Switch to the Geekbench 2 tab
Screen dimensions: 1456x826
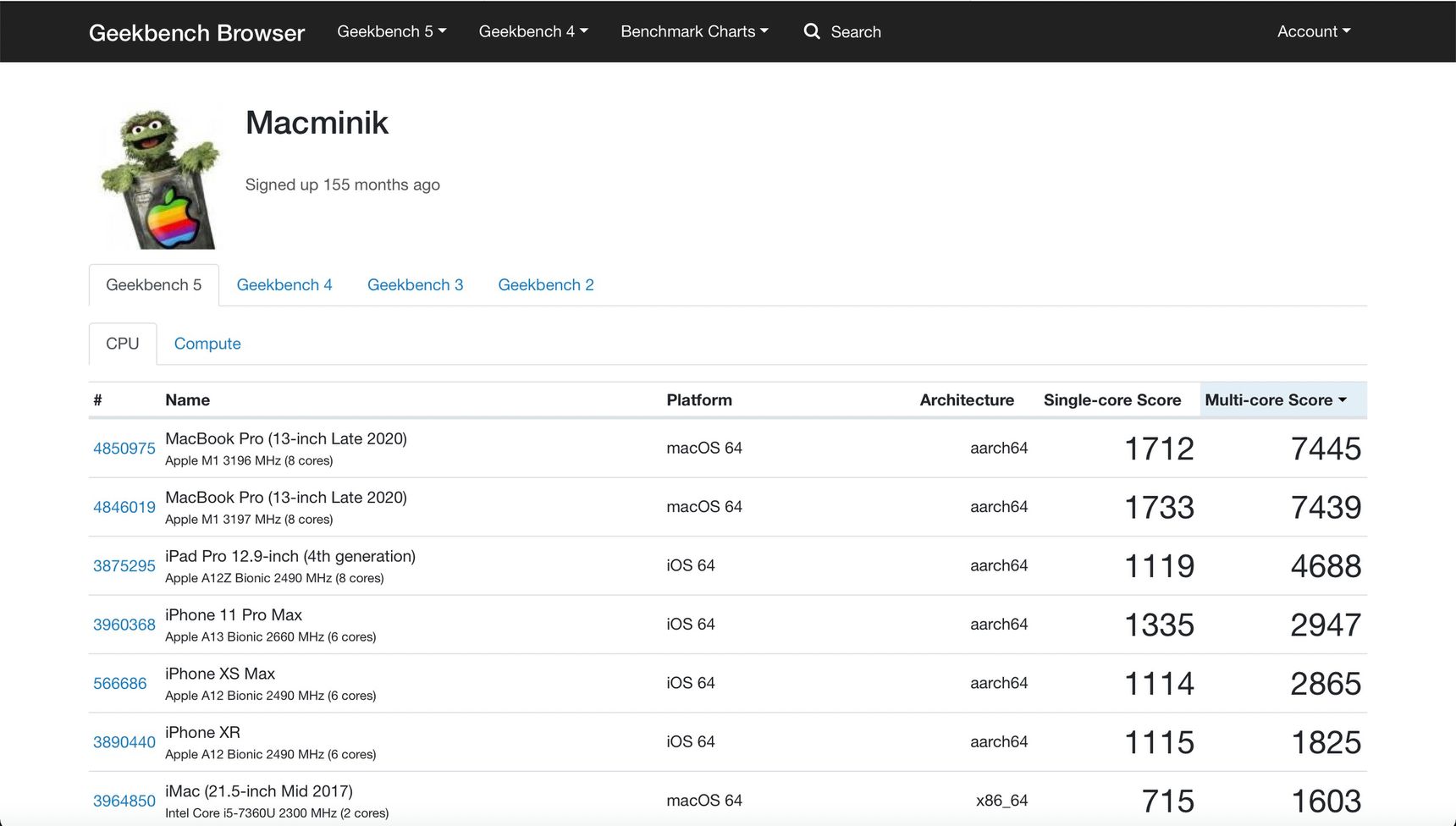coord(546,285)
